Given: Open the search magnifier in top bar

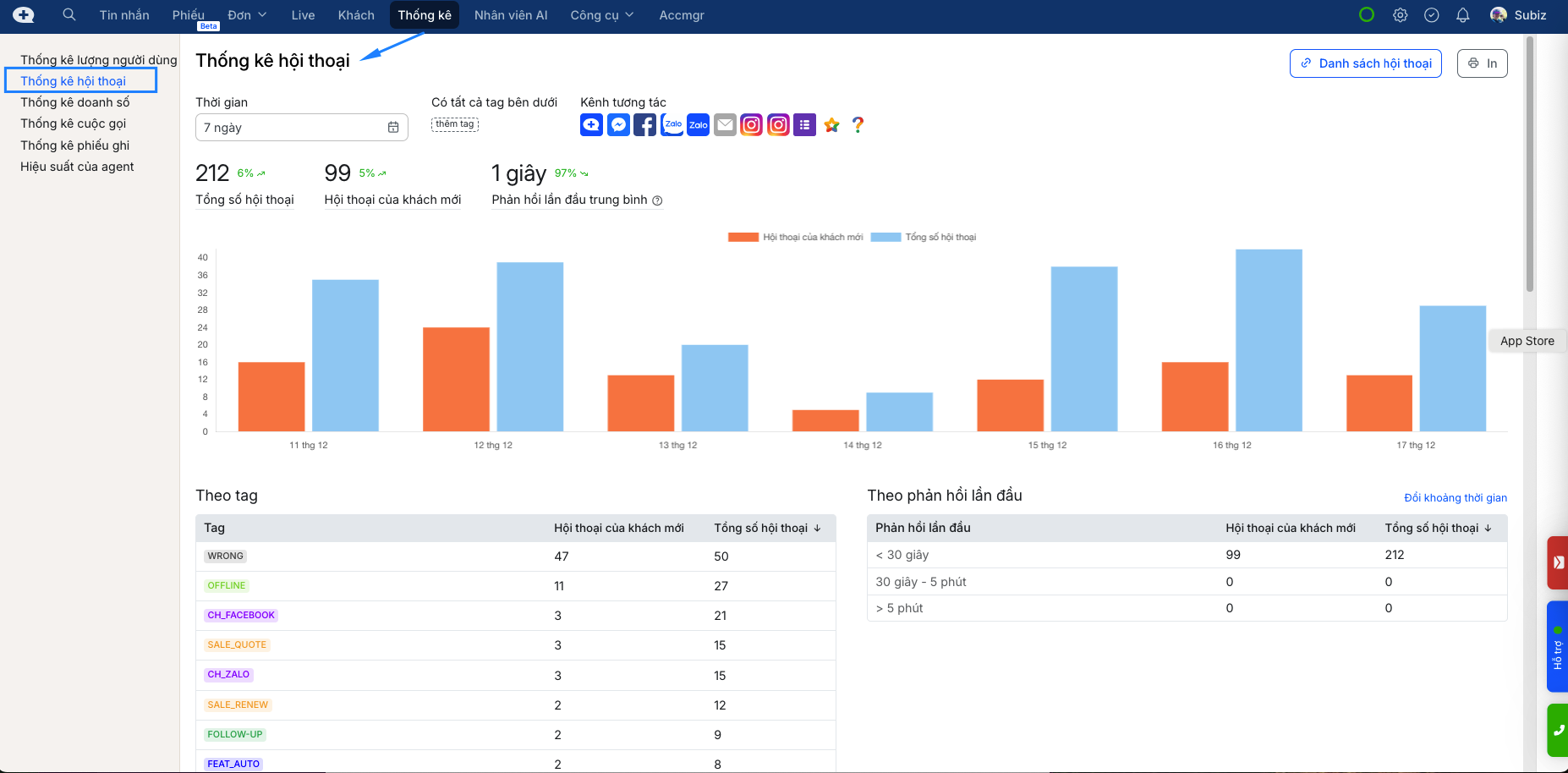Looking at the screenshot, I should (x=69, y=15).
